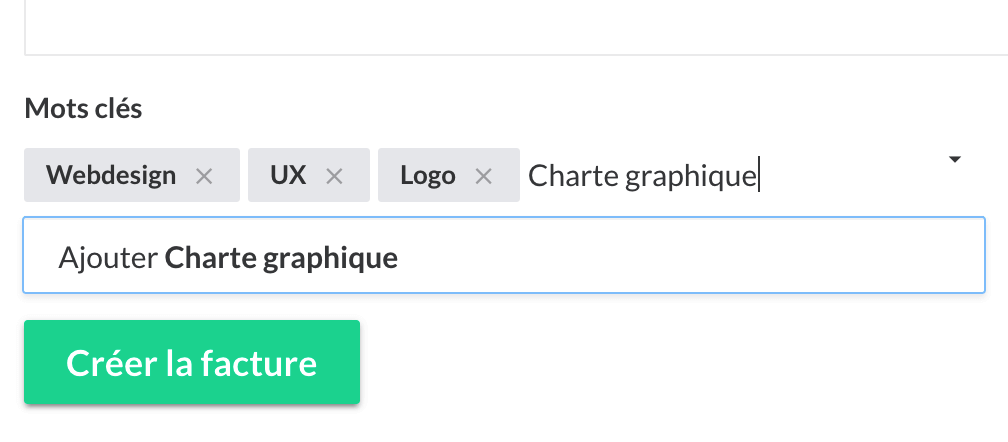Select the Logo tag label
This screenshot has height=442, width=1008.
[x=428, y=175]
